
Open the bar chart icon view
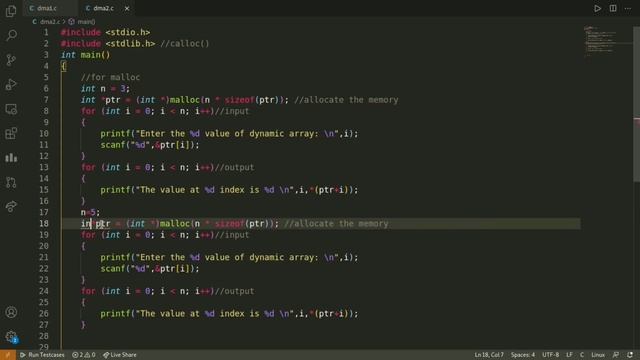pos(11,158)
